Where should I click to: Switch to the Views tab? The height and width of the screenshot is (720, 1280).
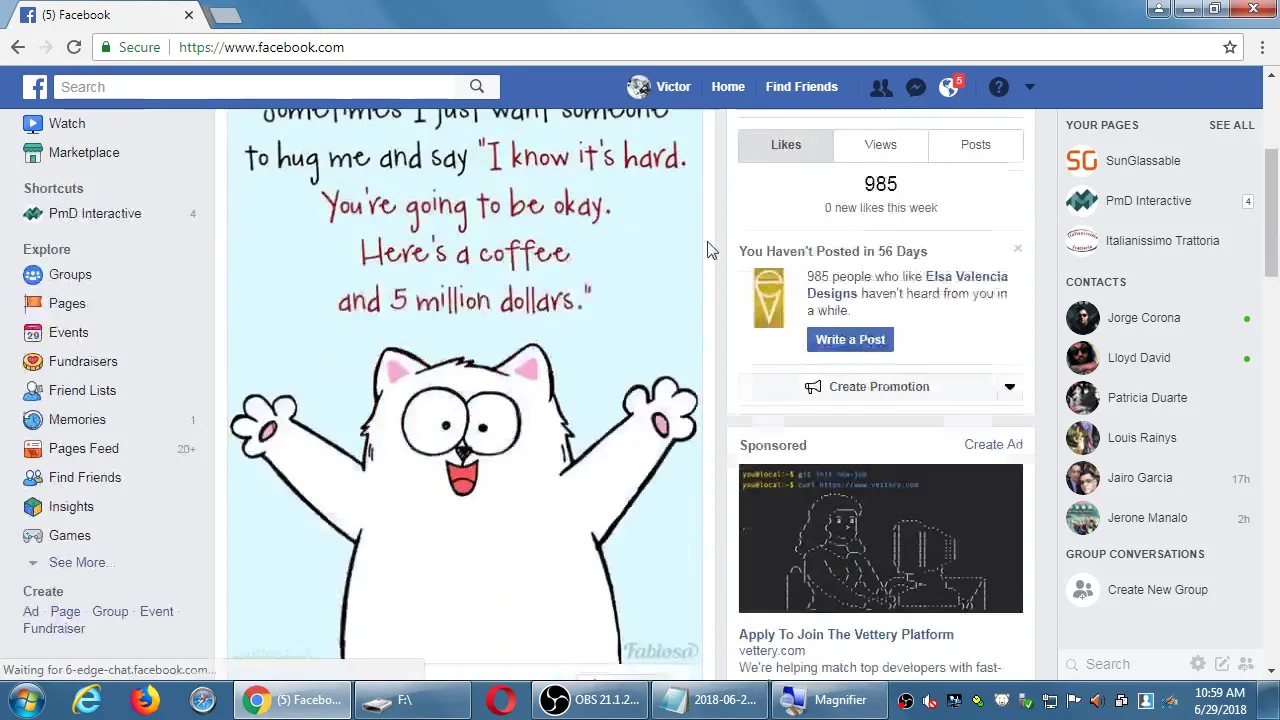click(880, 145)
